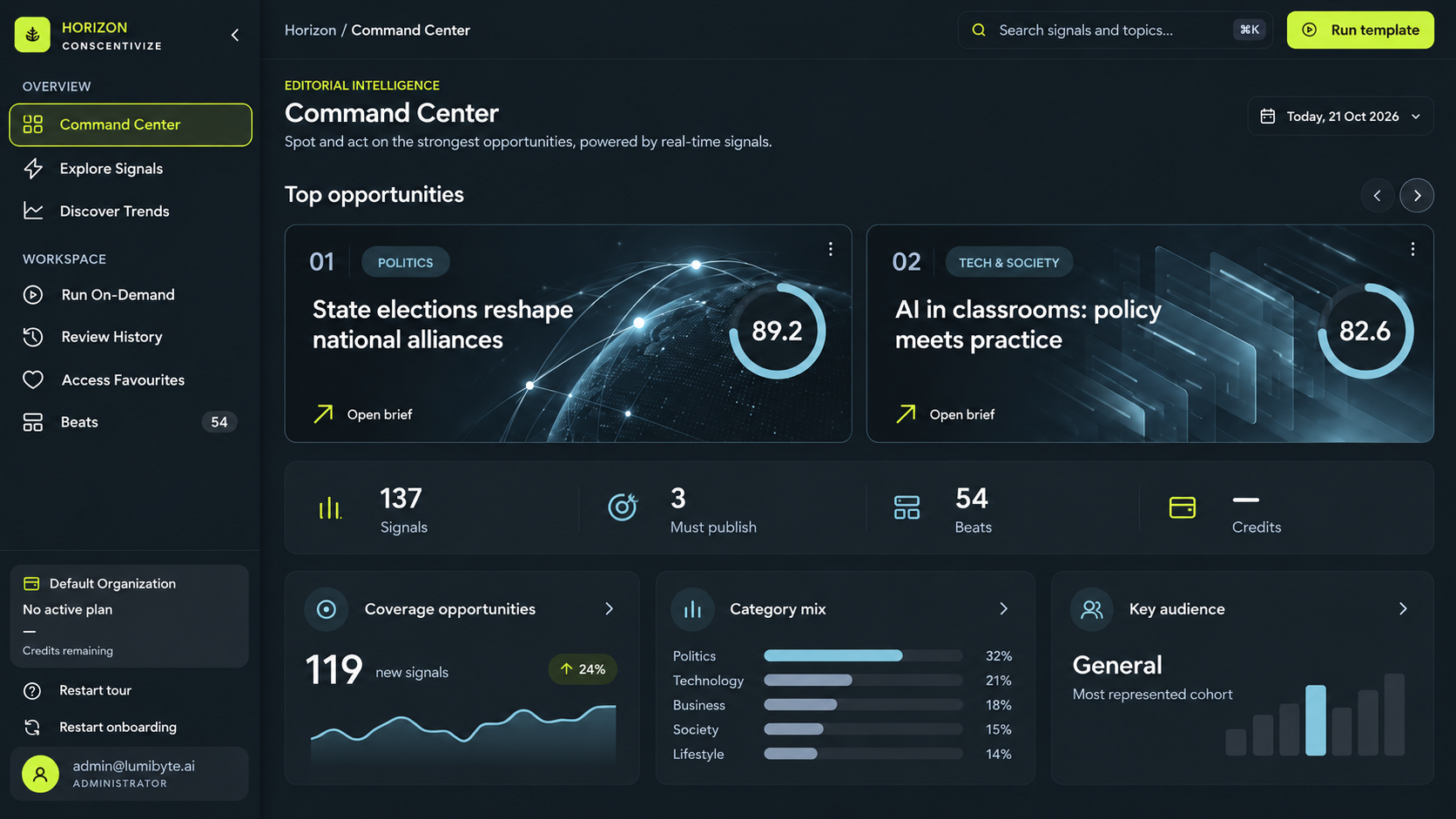Click the Horizon leaf logo icon
Screen dimensions: 1456x819
[32, 35]
